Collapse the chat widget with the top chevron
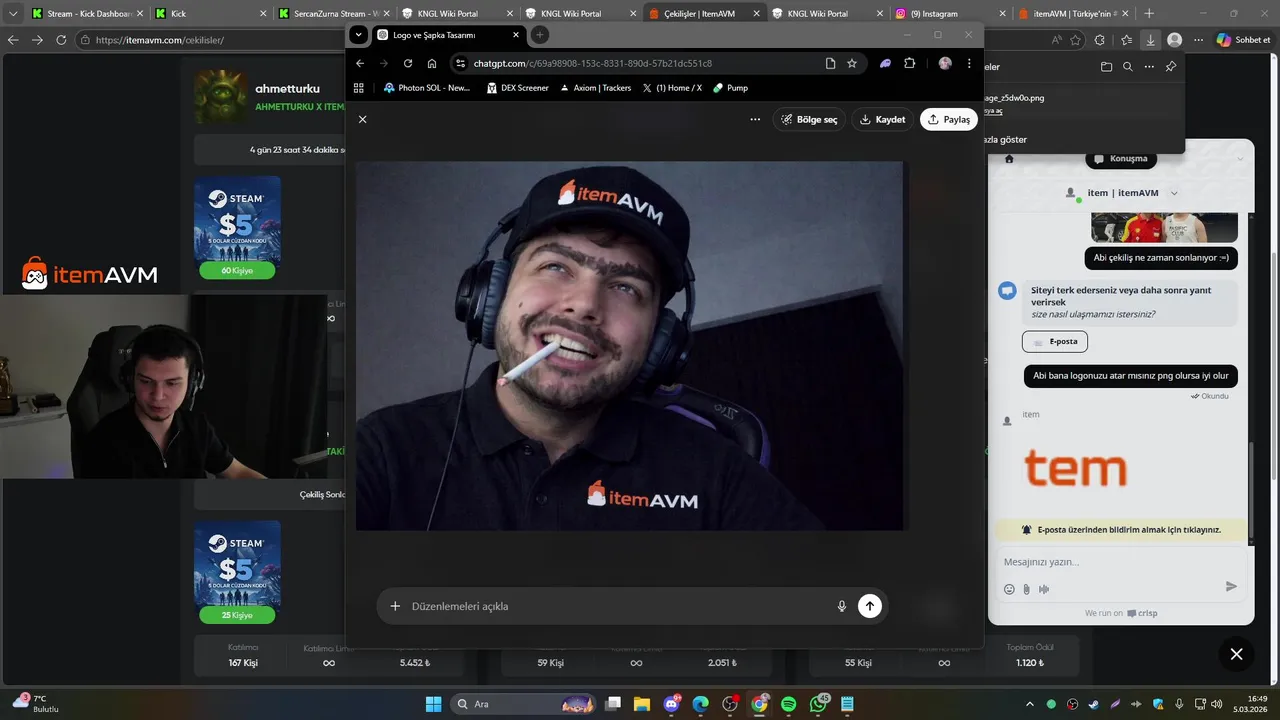Viewport: 1280px width, 720px height. pyautogui.click(x=1240, y=159)
